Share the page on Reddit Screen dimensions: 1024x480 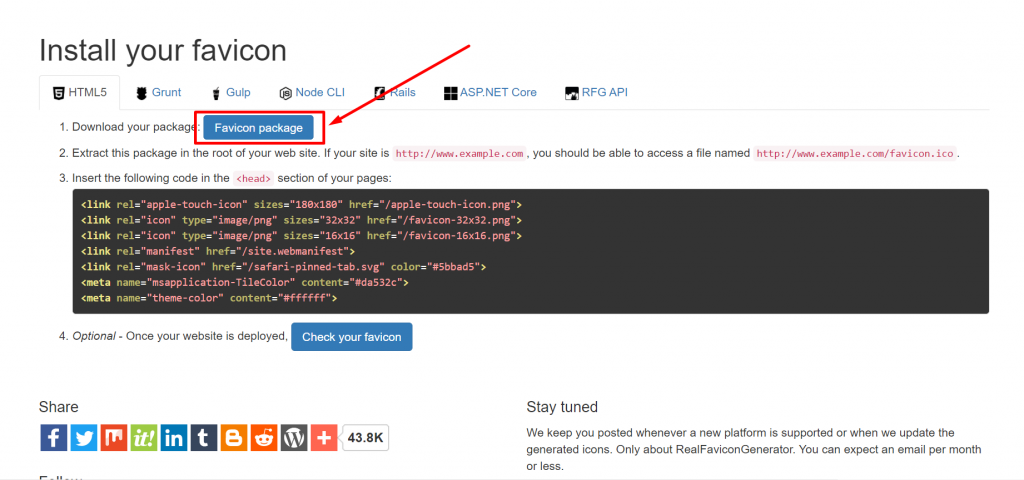264,438
